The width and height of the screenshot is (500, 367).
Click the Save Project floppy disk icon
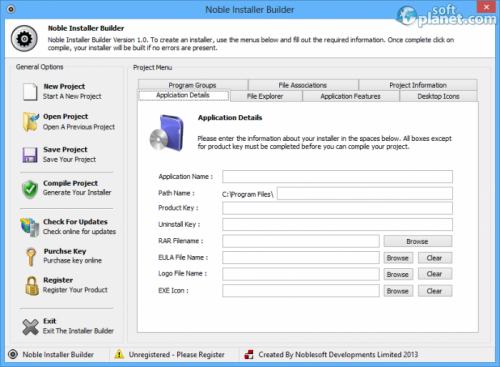(30, 155)
